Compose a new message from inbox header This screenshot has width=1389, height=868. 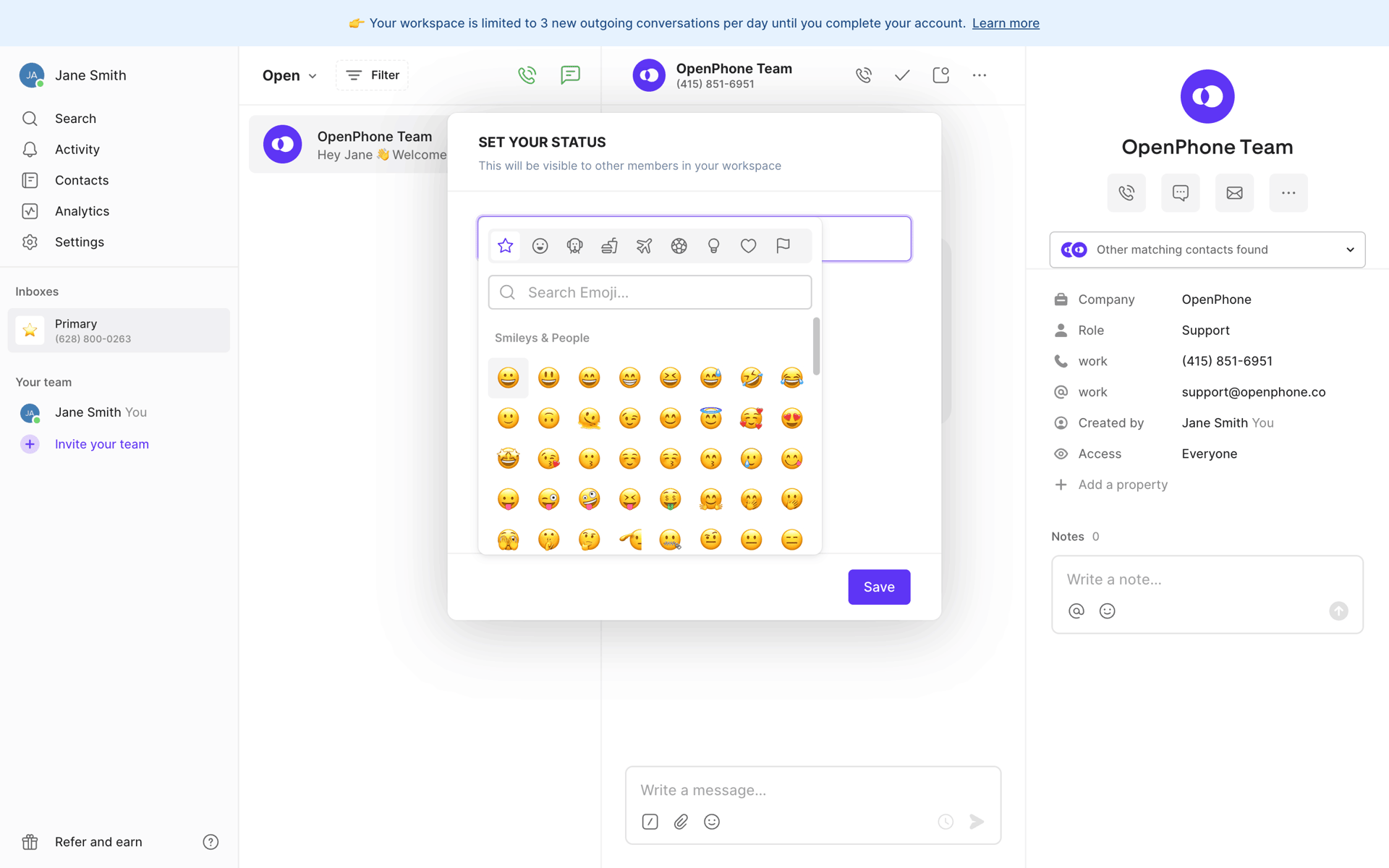[x=570, y=75]
